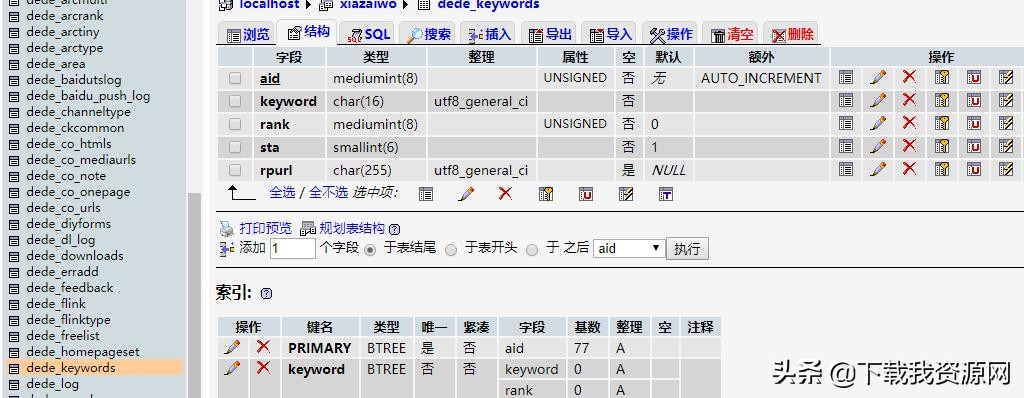Edit the rank field with pencil icon

pos(878,124)
